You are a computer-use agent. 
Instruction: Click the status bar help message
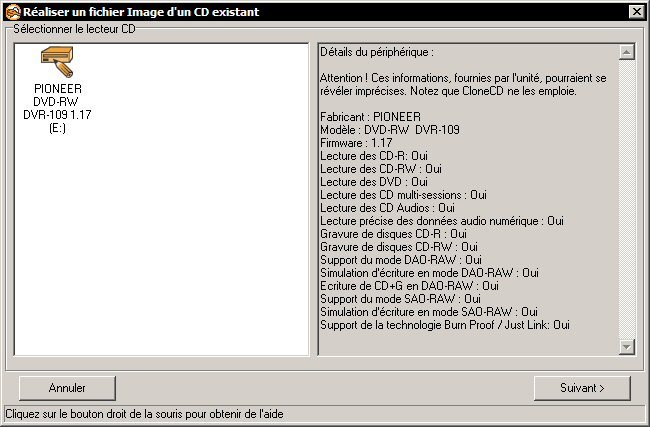tap(144, 414)
